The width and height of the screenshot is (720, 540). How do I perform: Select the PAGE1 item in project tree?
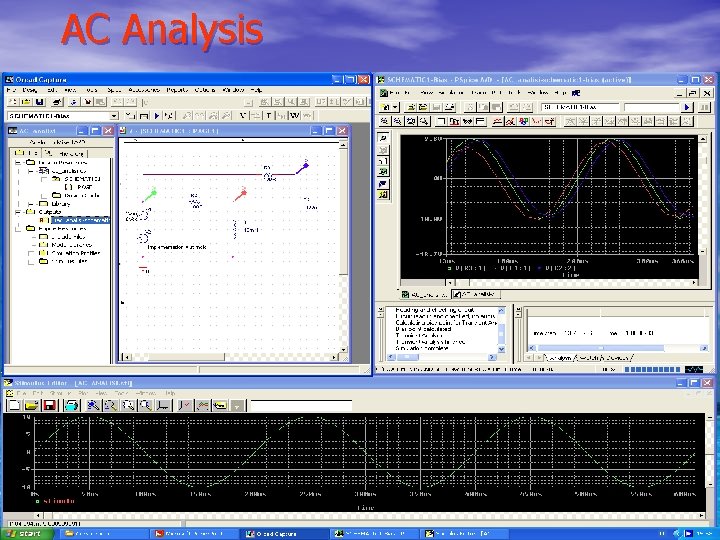(x=79, y=187)
